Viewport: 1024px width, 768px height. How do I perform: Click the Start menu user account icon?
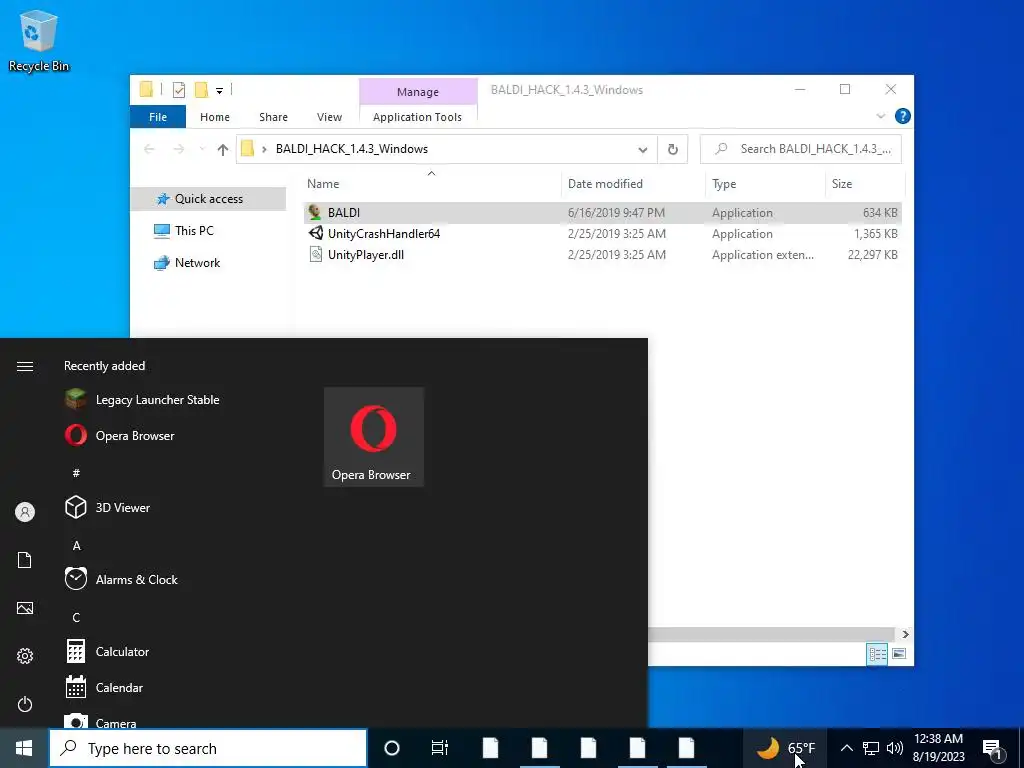25,512
